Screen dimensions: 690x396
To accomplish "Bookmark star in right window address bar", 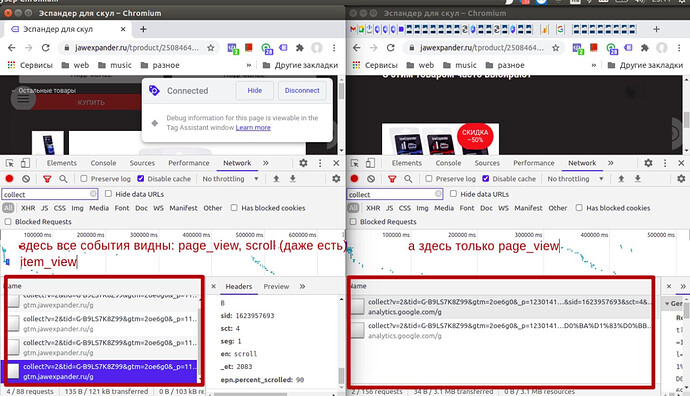I will tap(555, 48).
